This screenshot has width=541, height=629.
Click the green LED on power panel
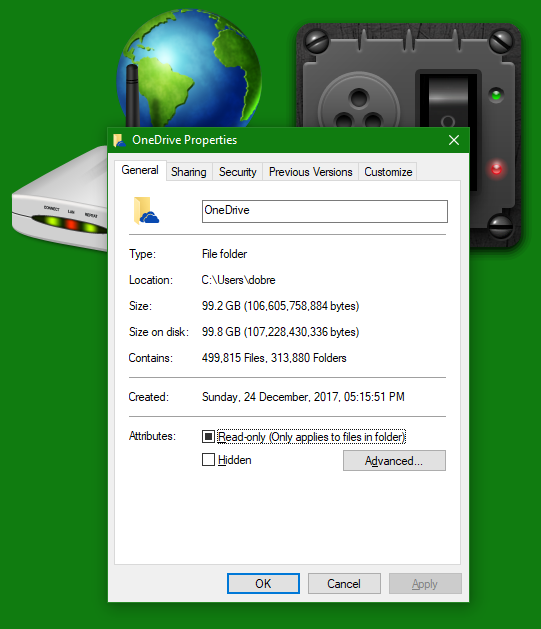point(496,95)
